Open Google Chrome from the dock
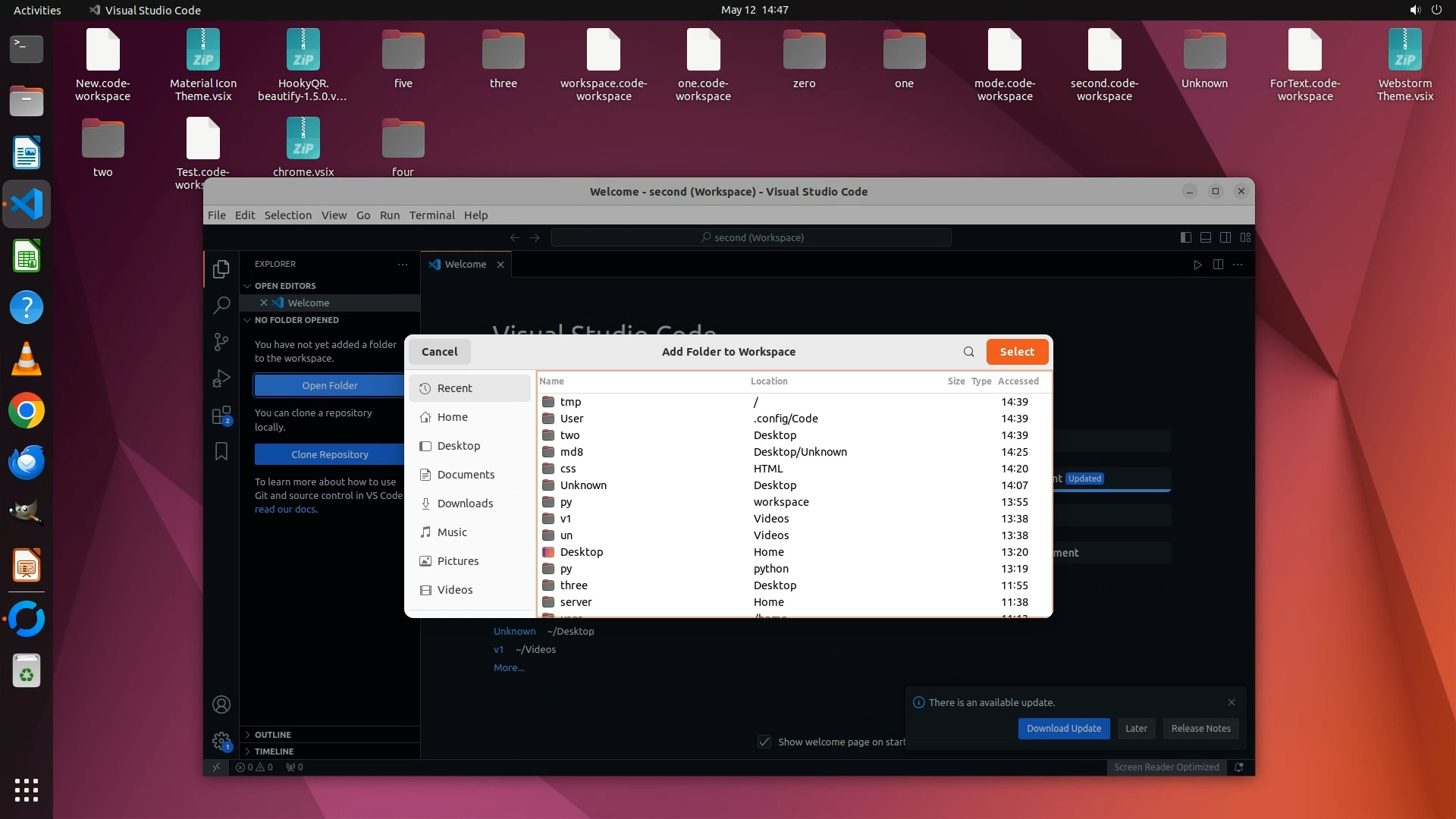 (27, 411)
